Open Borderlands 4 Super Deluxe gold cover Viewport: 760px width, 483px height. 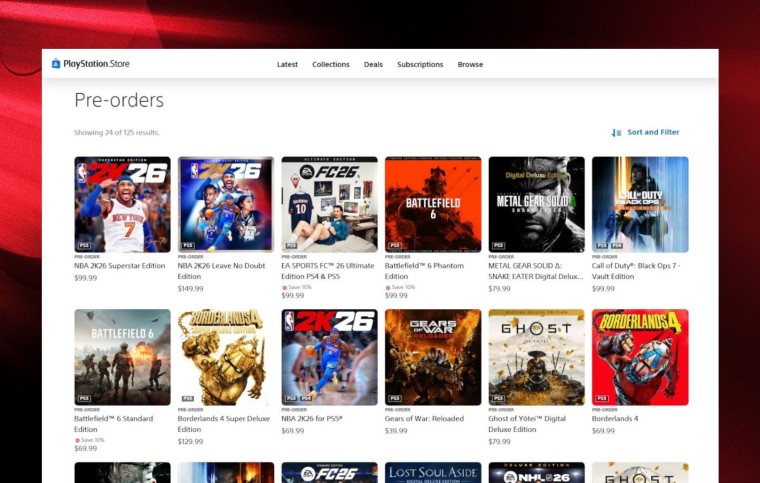click(225, 357)
